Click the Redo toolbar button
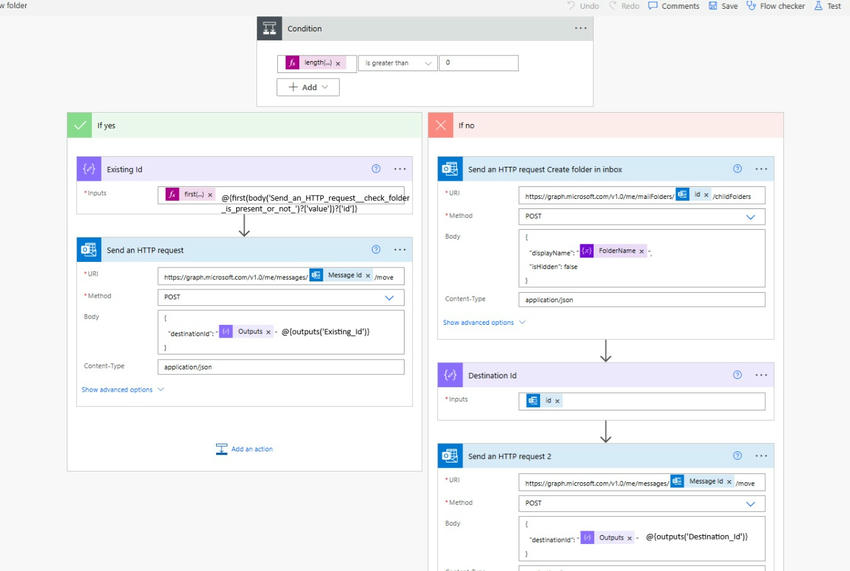The height and width of the screenshot is (571, 850). [x=624, y=6]
